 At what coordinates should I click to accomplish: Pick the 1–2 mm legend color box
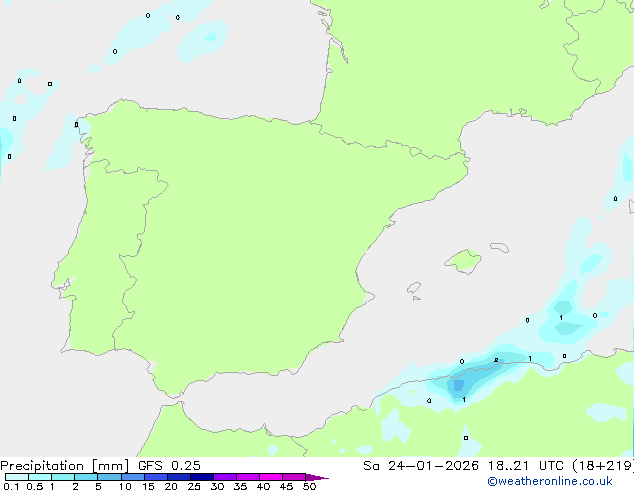coord(63,477)
